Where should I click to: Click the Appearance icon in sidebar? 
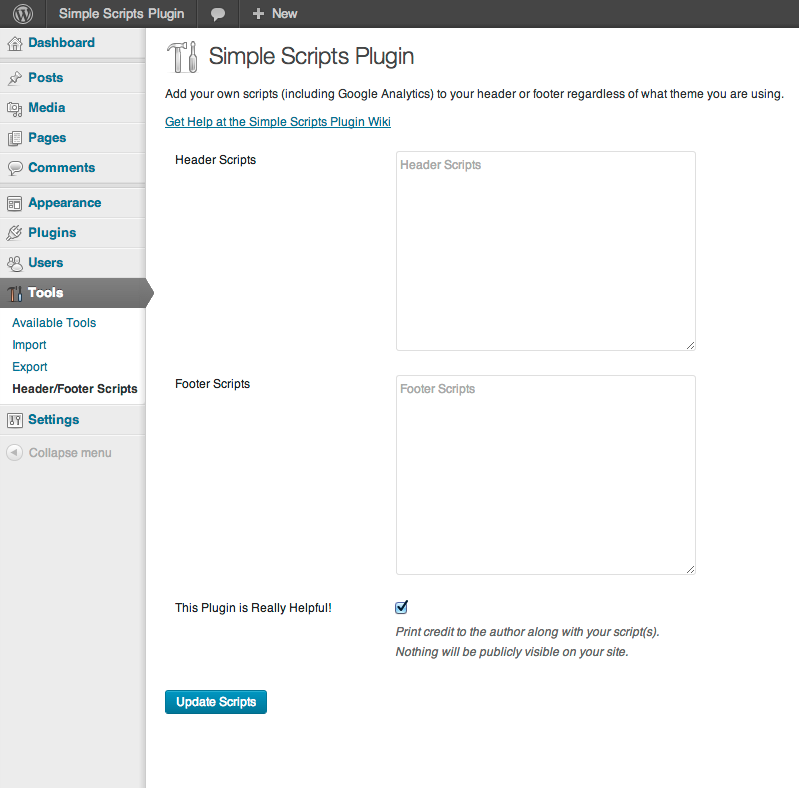[15, 203]
